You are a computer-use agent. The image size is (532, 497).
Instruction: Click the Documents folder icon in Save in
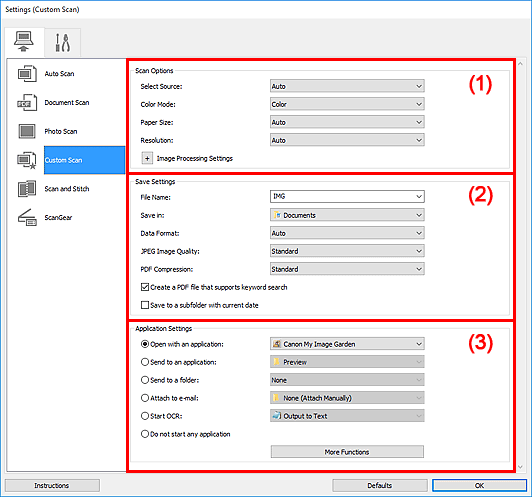click(x=277, y=215)
